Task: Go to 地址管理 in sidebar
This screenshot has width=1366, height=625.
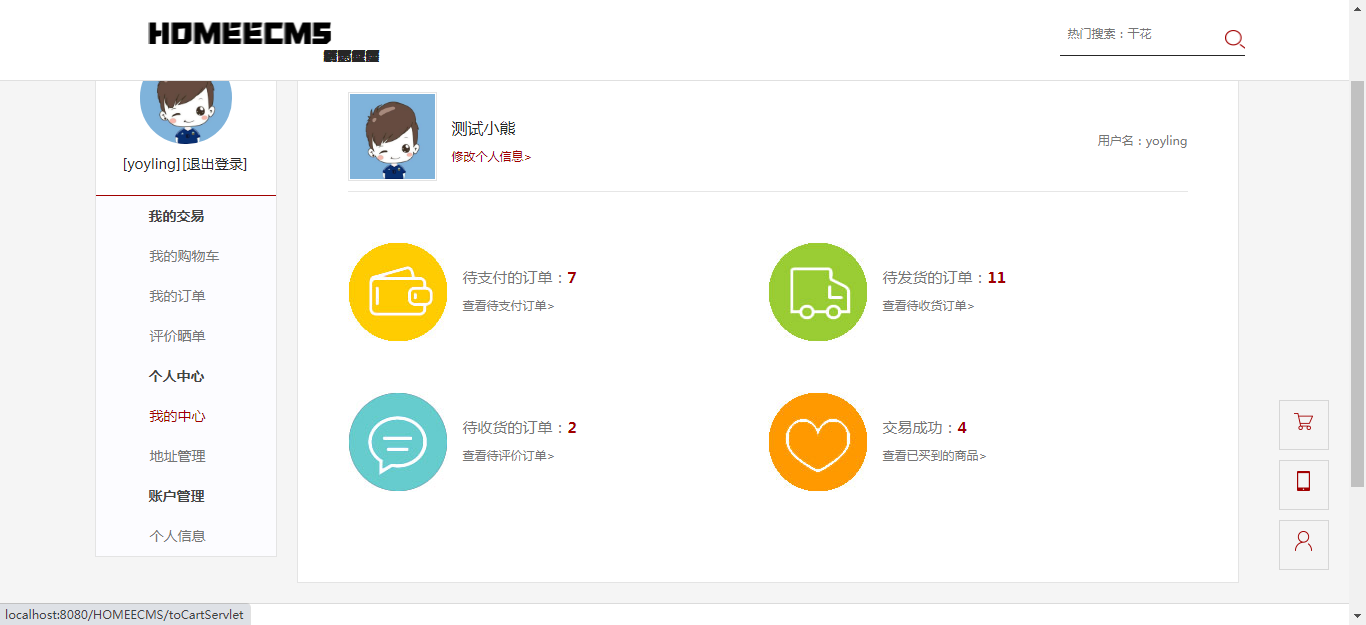Action: [x=177, y=456]
